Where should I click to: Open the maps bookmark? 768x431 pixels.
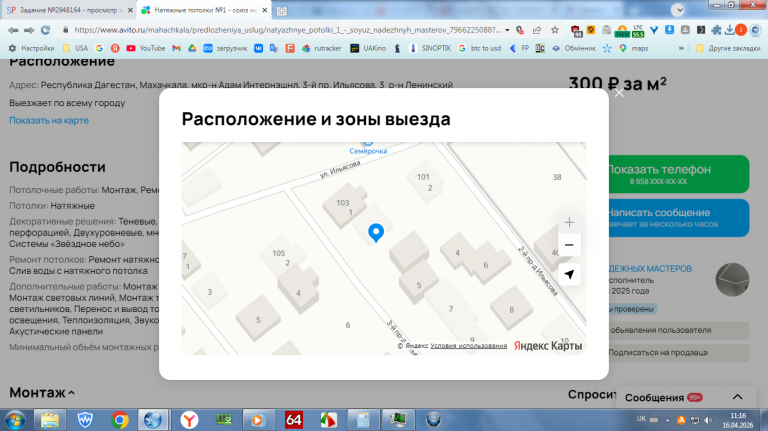(634, 48)
